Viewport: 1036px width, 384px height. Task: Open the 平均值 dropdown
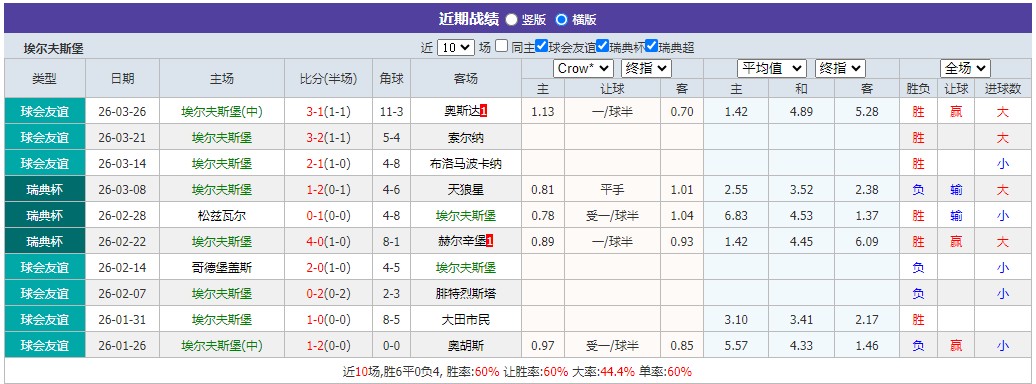pyautogui.click(x=772, y=68)
